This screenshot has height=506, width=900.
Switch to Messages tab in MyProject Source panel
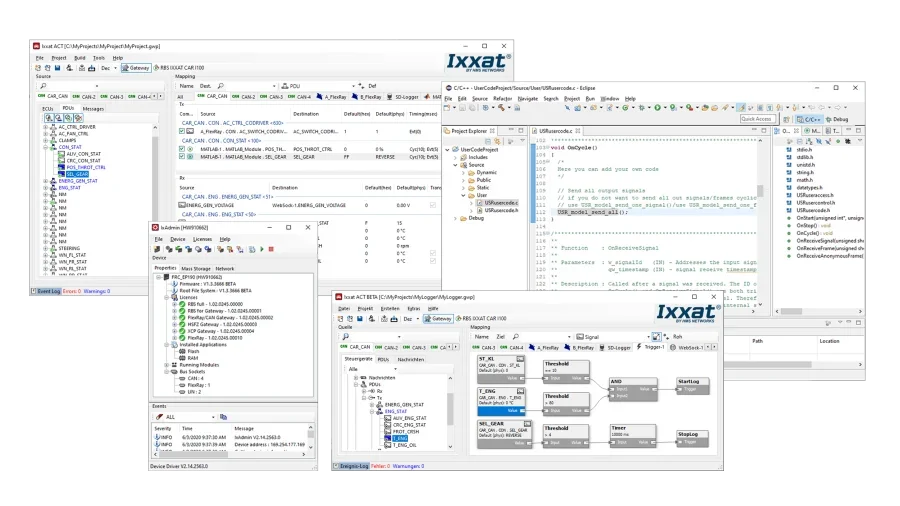point(93,109)
